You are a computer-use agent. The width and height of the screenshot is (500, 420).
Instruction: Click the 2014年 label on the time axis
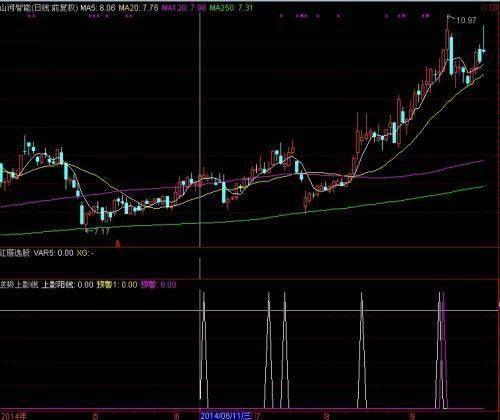13,416
